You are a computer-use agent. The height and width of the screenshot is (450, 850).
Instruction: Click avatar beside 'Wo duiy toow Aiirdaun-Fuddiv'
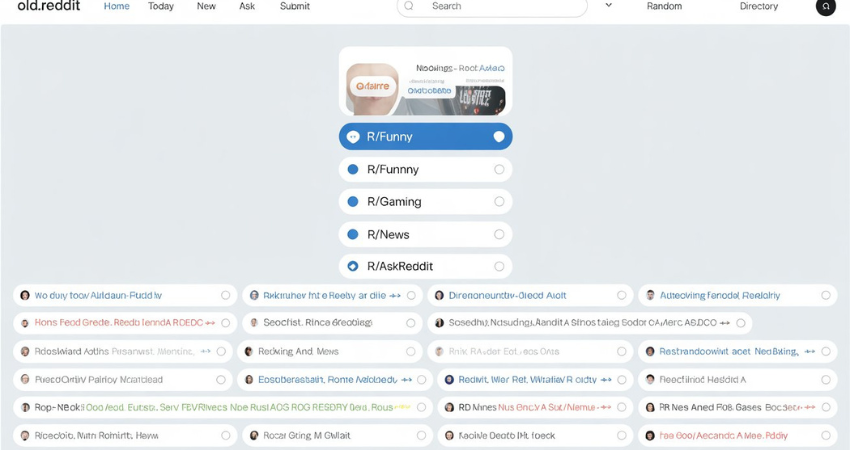click(24, 295)
